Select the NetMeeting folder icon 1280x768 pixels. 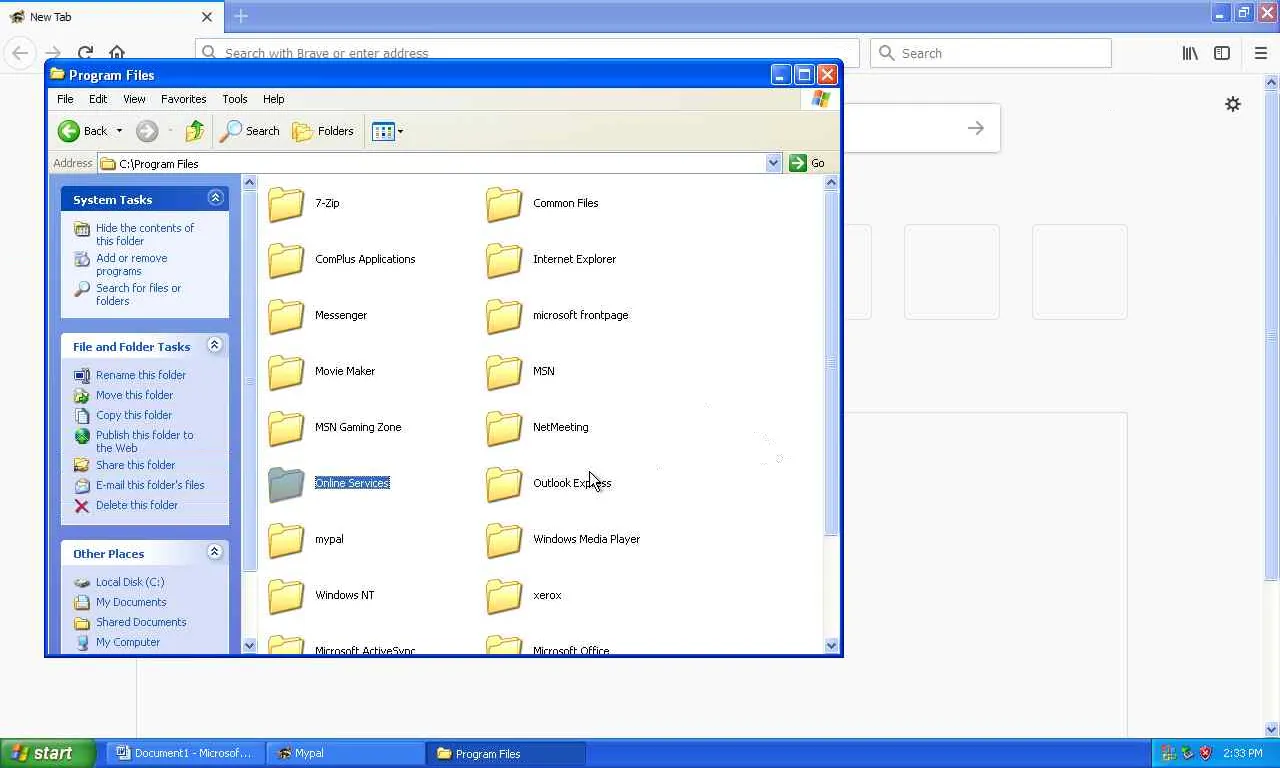click(504, 427)
